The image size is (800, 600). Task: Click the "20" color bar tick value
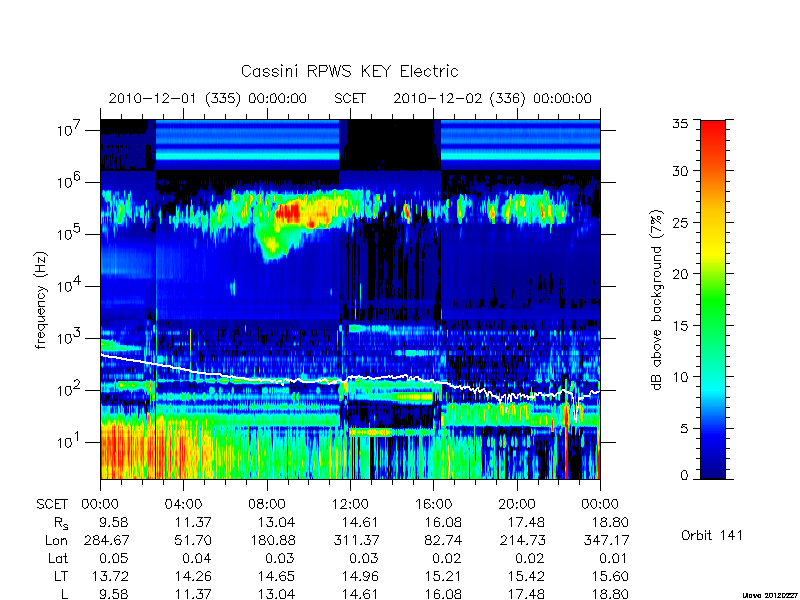click(x=681, y=274)
